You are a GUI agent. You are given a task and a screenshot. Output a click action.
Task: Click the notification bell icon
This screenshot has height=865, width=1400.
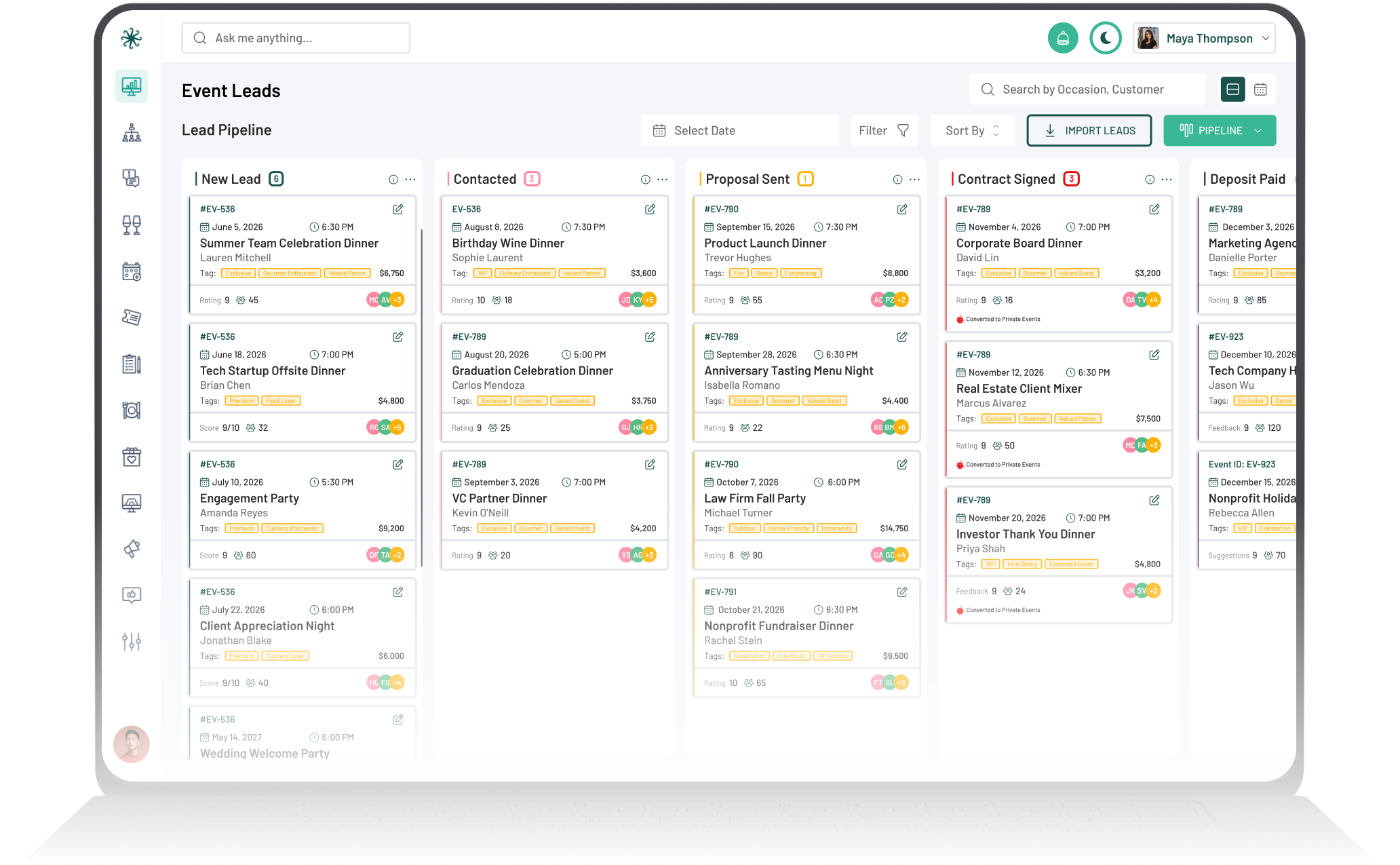[1062, 38]
